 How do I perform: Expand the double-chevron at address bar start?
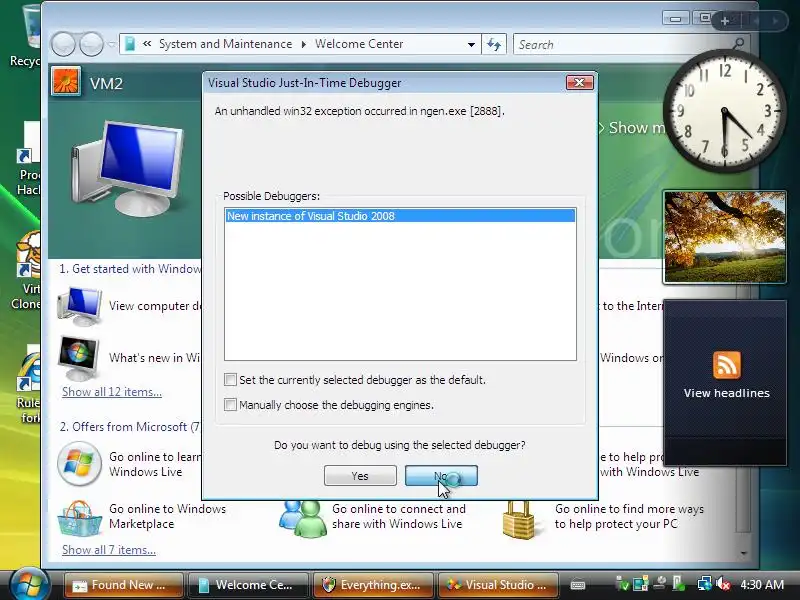[x=147, y=44]
